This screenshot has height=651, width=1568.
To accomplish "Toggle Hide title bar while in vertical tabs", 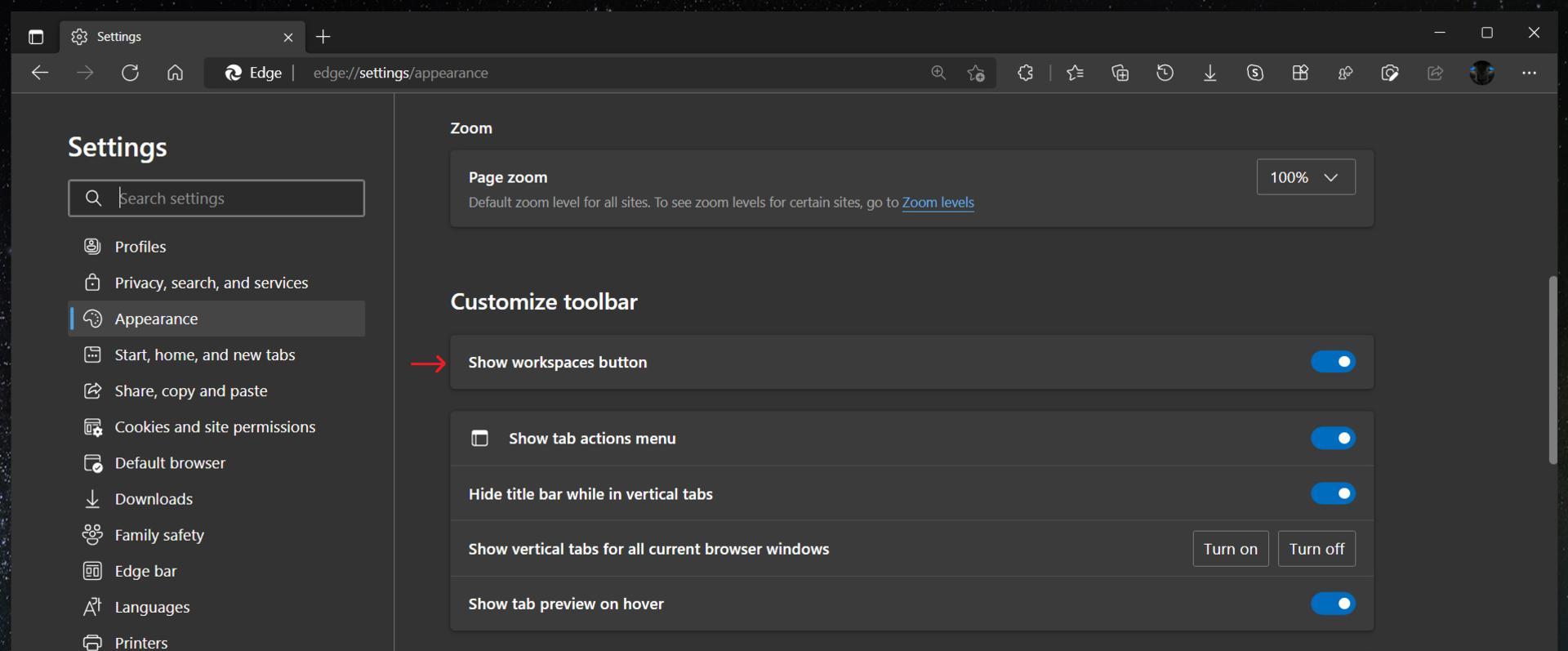I will click(1333, 493).
